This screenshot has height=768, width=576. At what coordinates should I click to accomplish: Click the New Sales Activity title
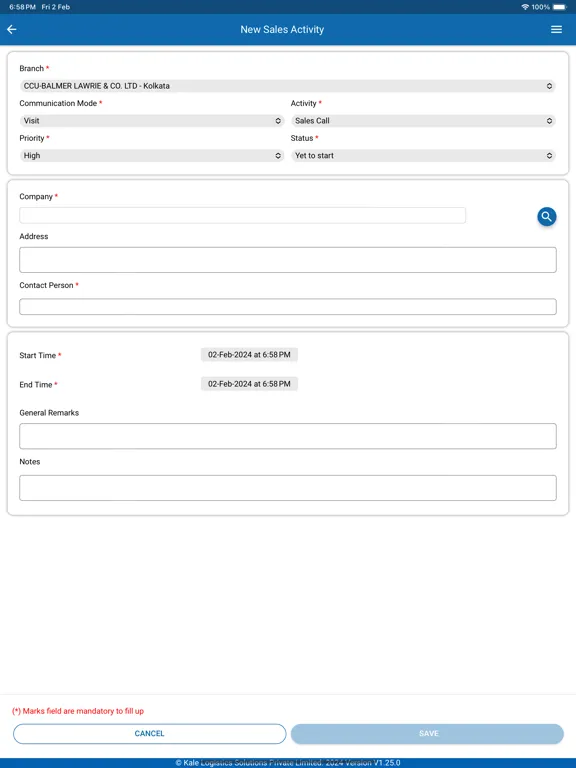(x=282, y=29)
